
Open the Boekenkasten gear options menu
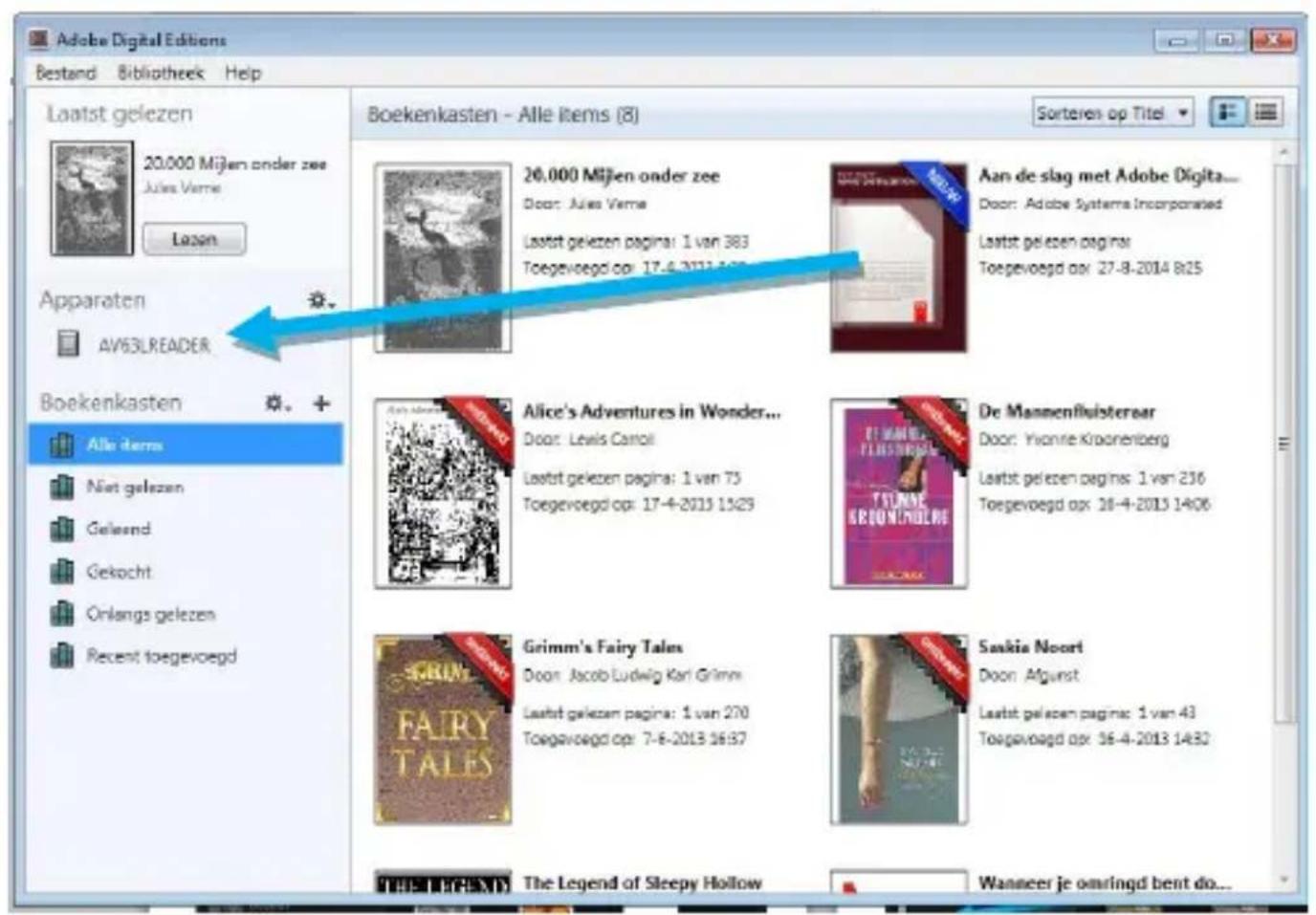(x=278, y=403)
